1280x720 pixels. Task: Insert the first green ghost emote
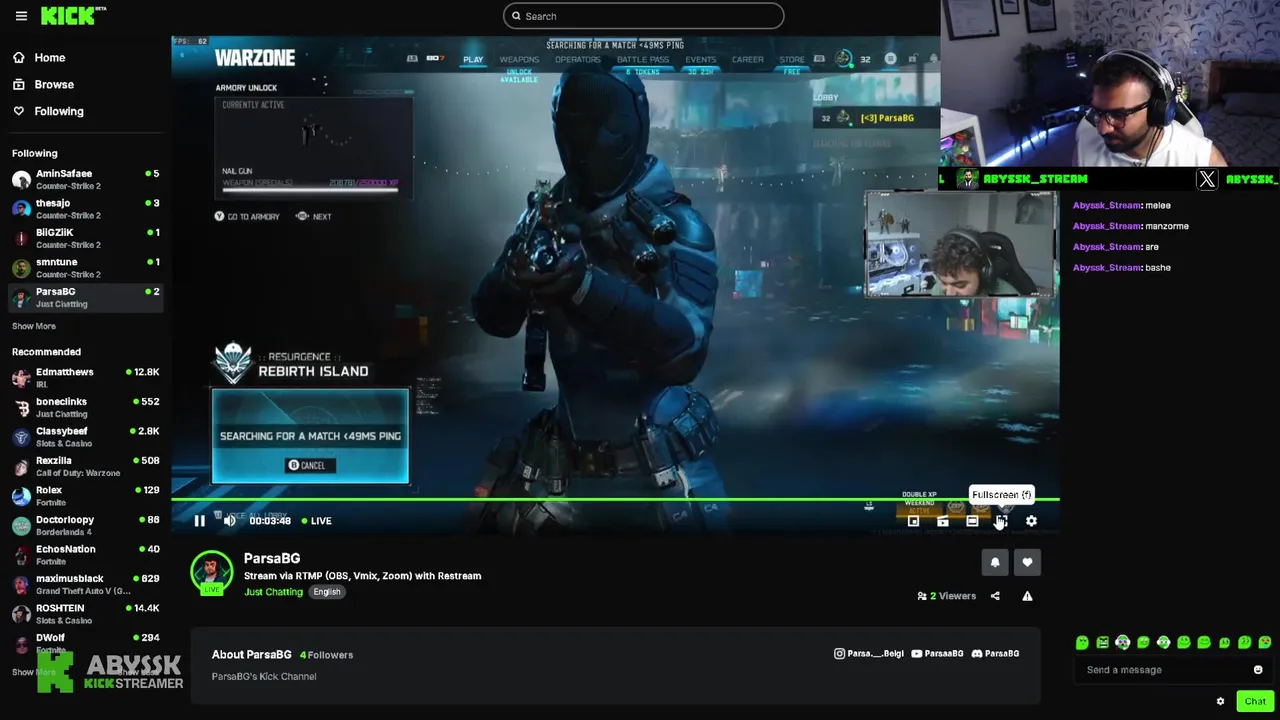click(x=1082, y=643)
